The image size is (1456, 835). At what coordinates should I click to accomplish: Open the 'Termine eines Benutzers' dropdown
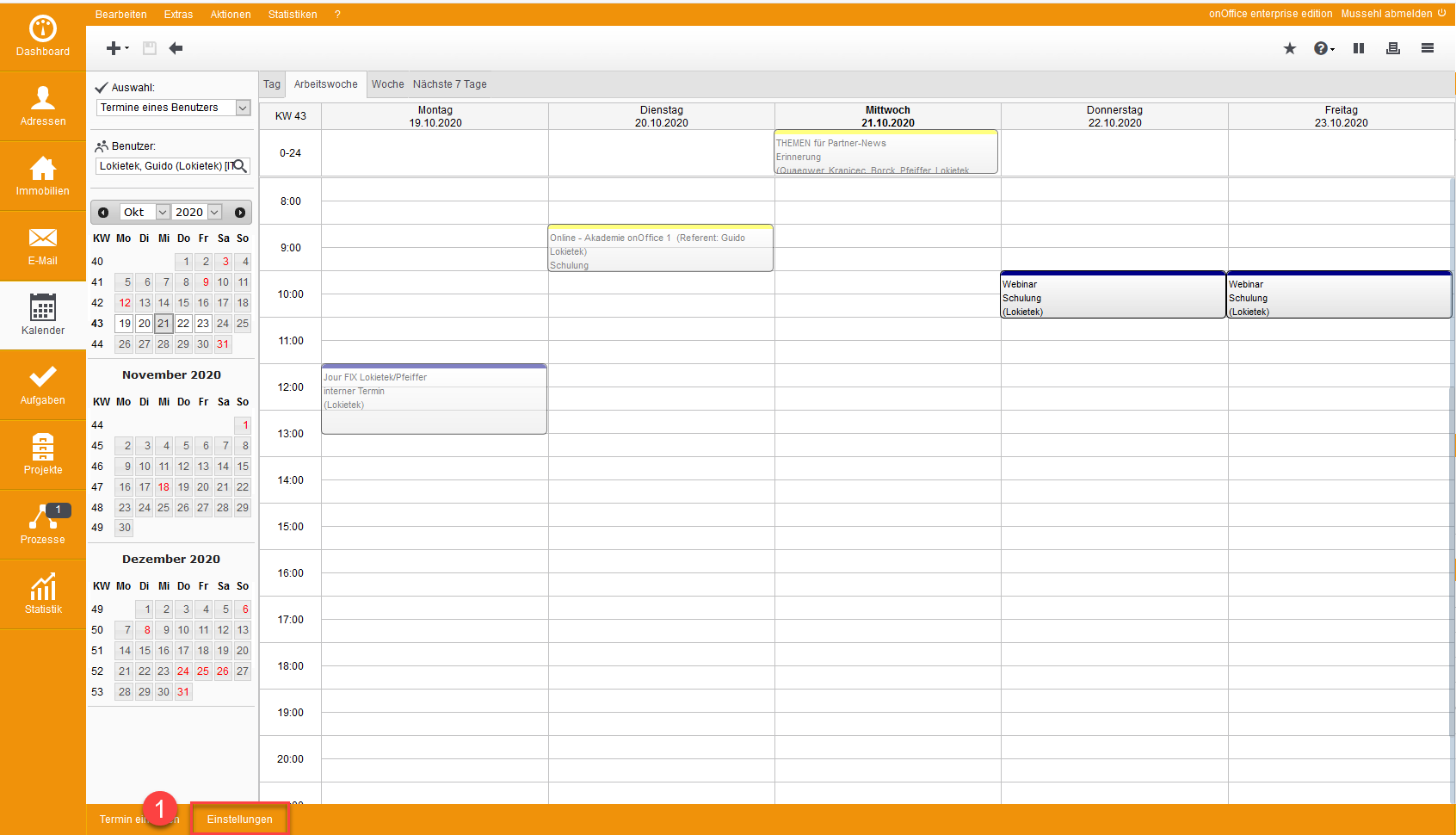(x=243, y=108)
